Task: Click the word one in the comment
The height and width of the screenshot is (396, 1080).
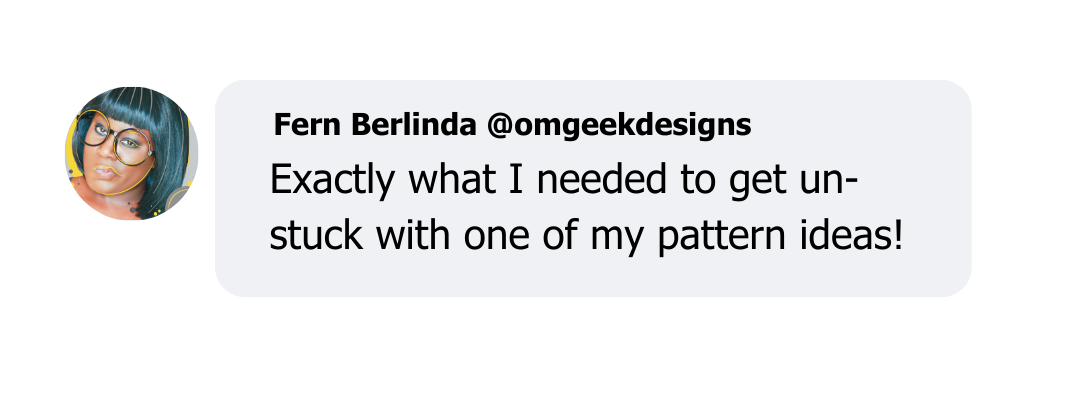Action: pos(498,237)
